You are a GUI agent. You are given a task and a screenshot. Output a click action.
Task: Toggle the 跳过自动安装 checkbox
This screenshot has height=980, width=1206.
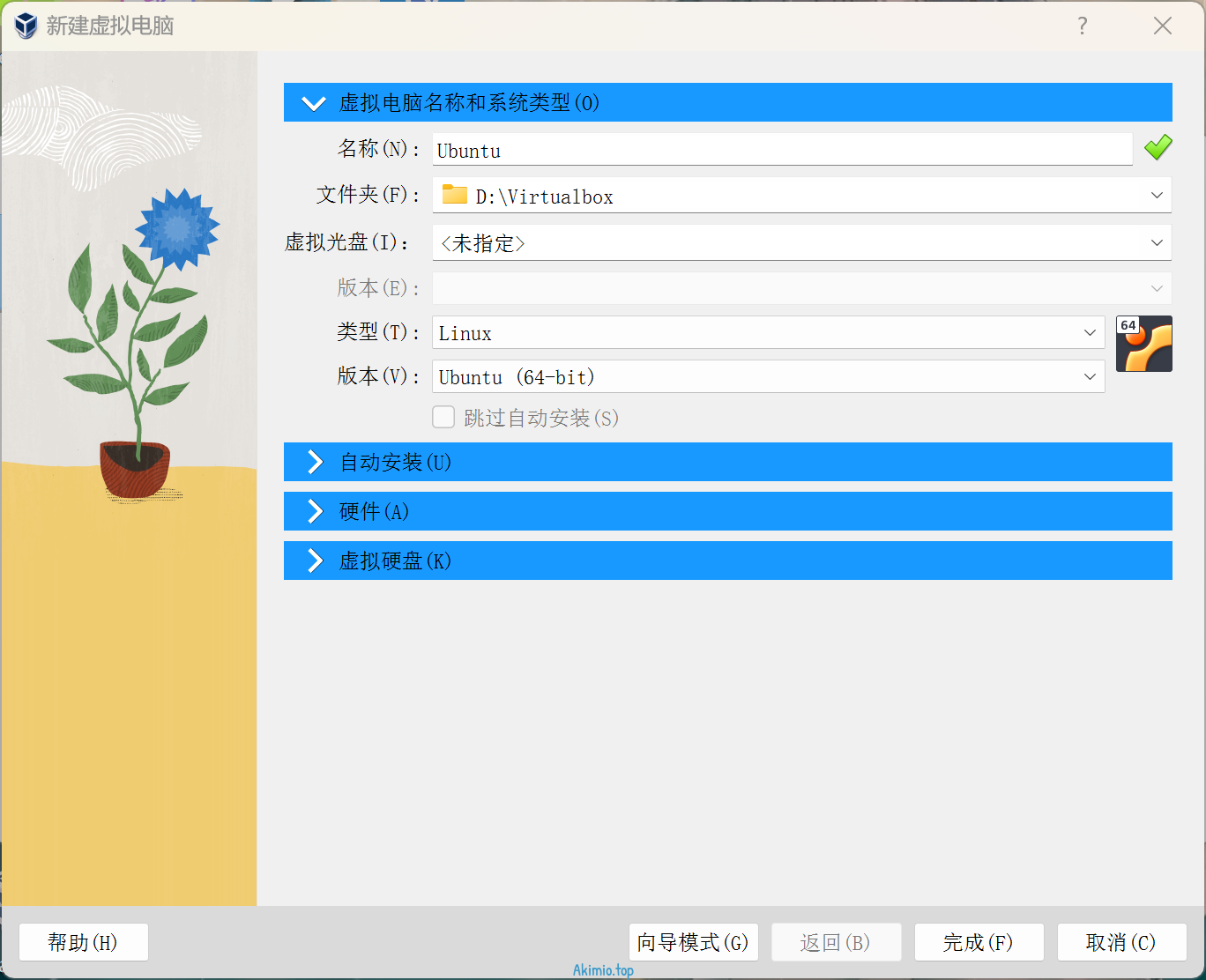coord(443,417)
